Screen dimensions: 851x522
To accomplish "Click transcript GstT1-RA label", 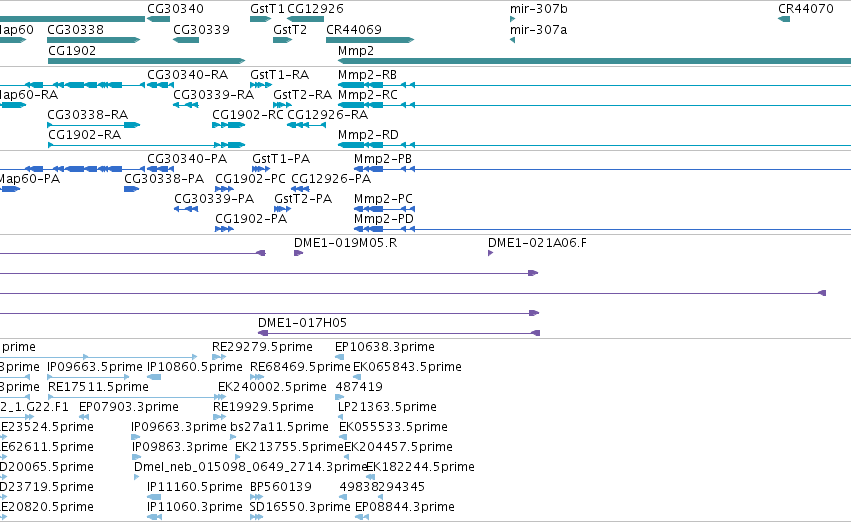I will pyautogui.click(x=280, y=74).
